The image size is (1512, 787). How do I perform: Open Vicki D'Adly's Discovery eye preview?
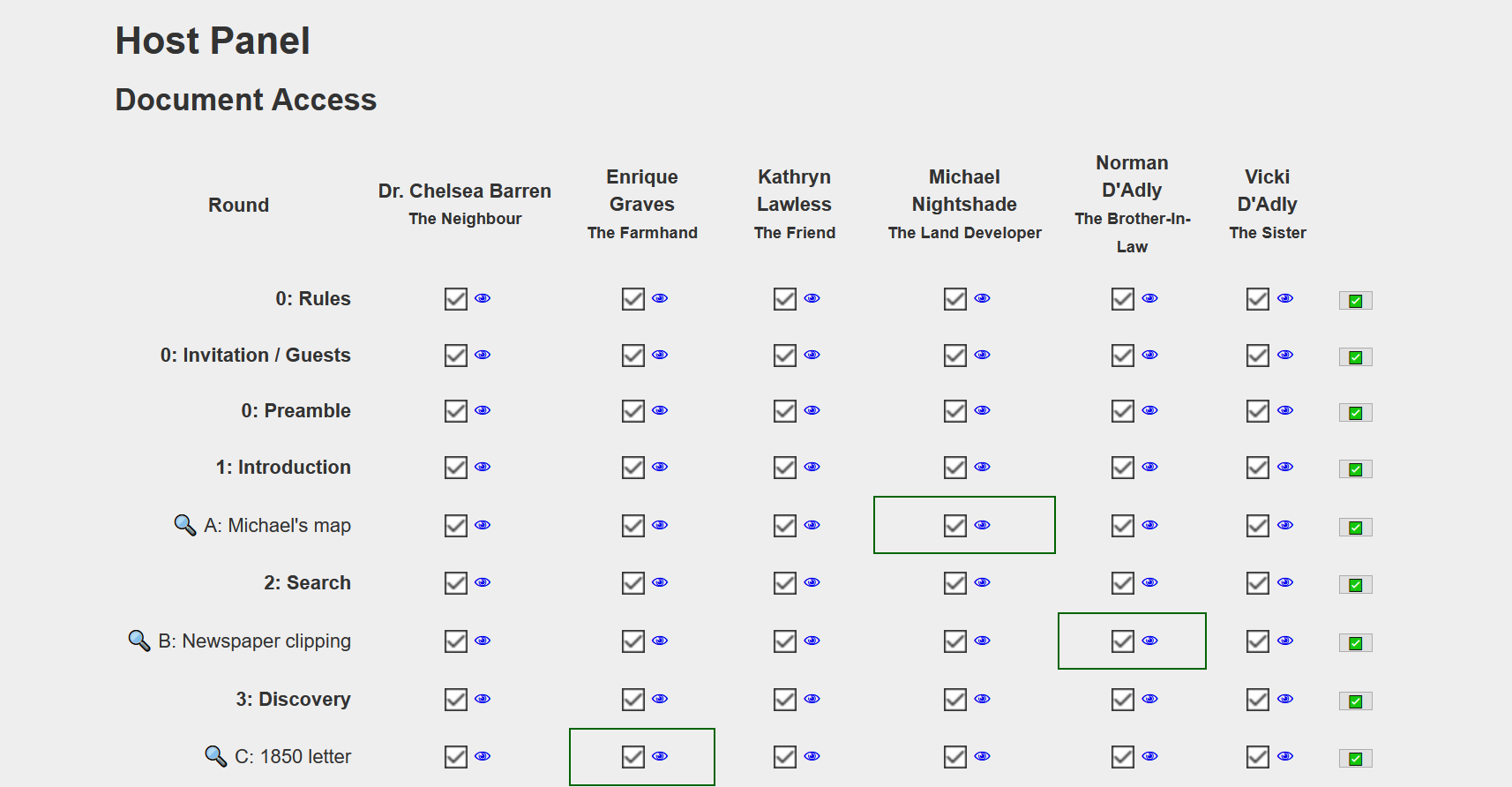1285,699
